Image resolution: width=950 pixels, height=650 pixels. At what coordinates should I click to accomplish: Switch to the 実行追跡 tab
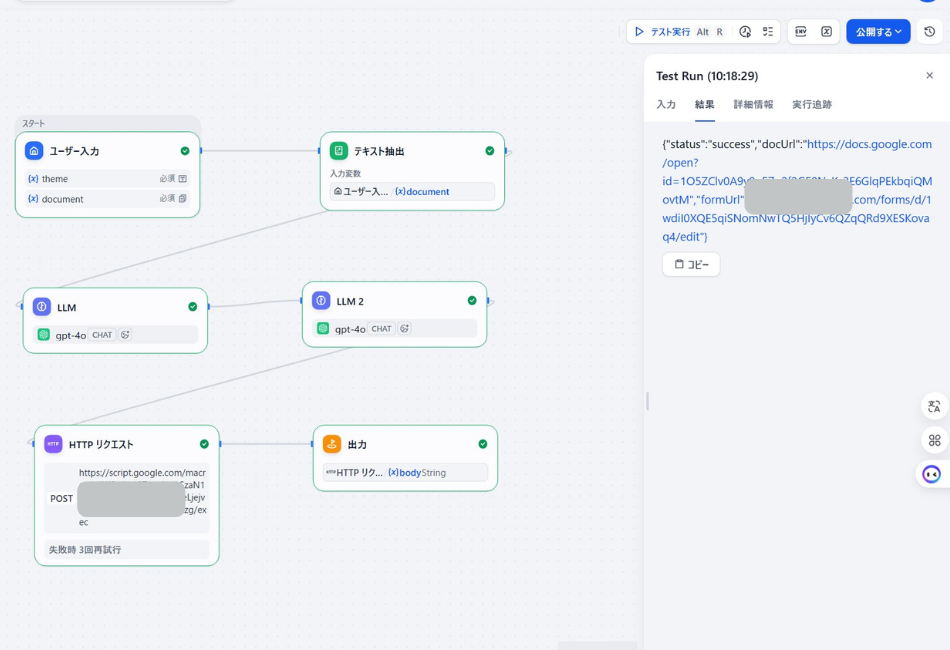pyautogui.click(x=811, y=104)
